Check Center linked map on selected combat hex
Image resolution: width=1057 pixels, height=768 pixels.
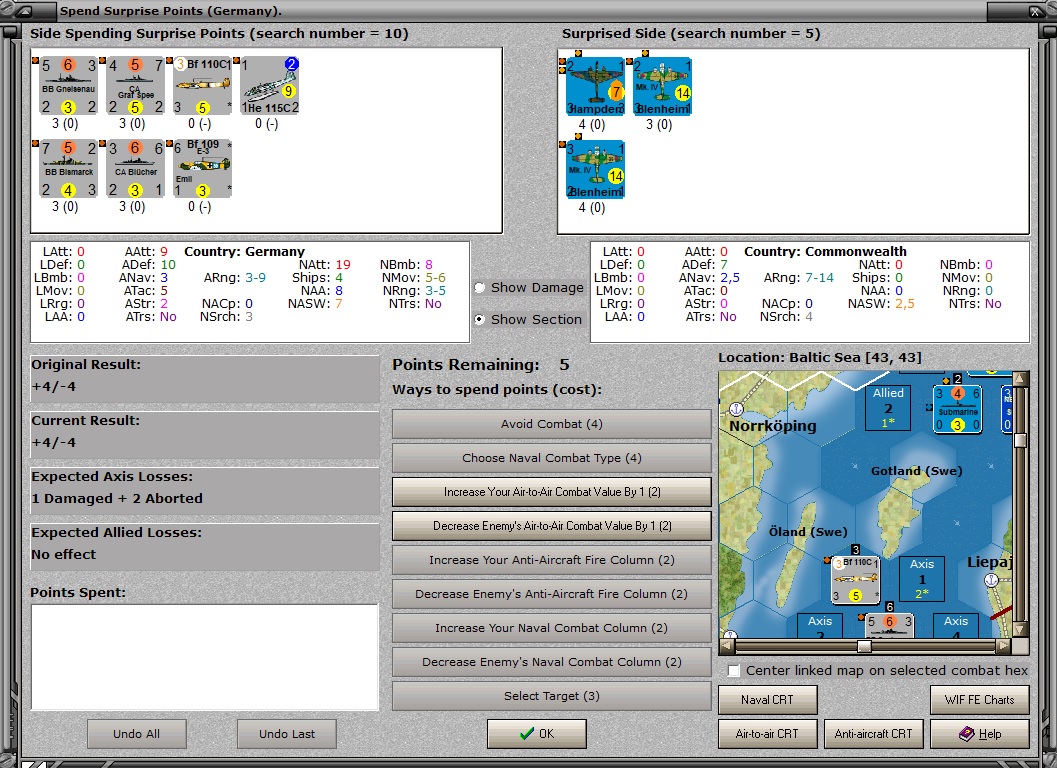[735, 671]
